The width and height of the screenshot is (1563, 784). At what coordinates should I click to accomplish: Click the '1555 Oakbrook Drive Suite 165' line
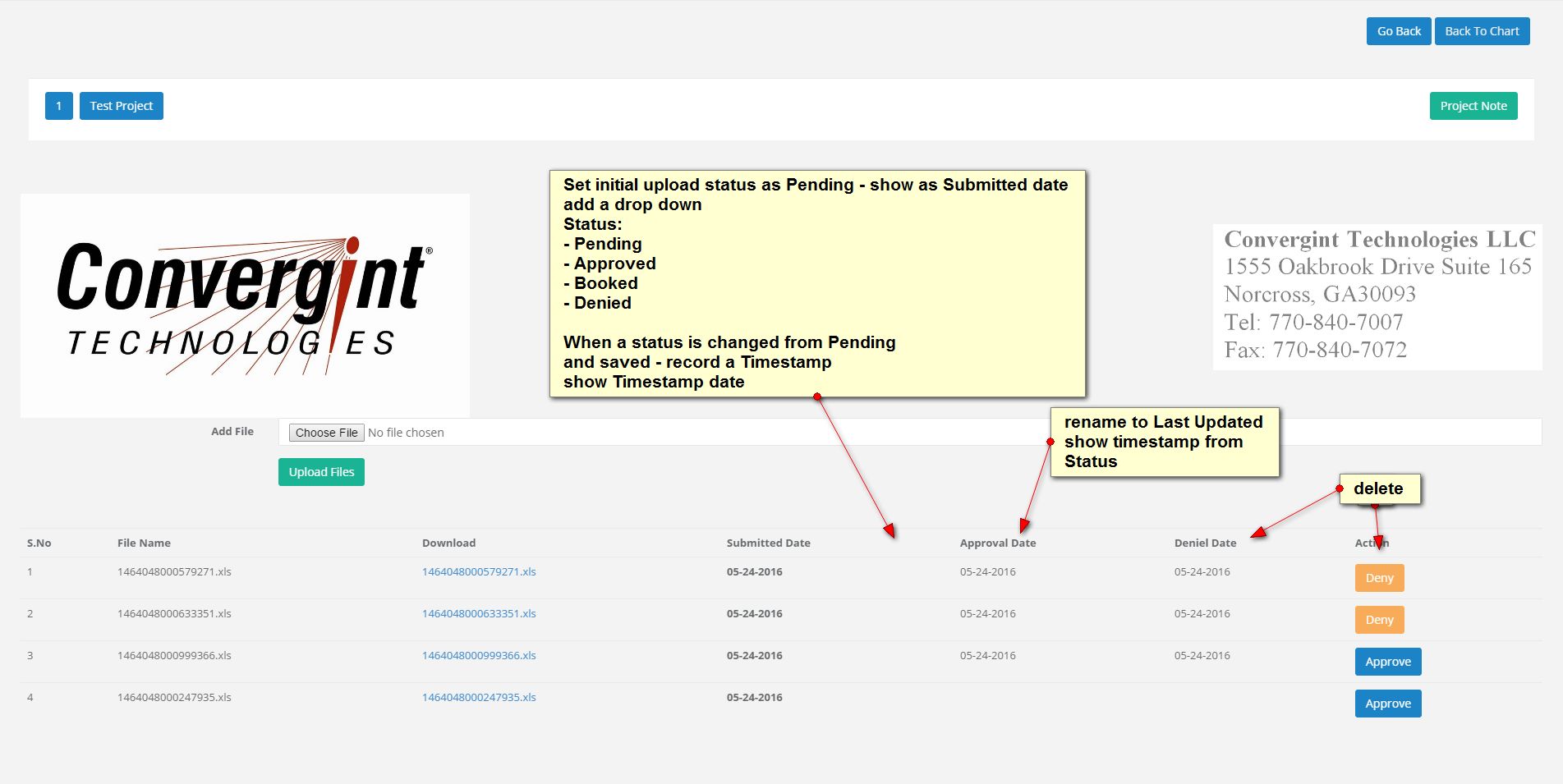click(1377, 267)
